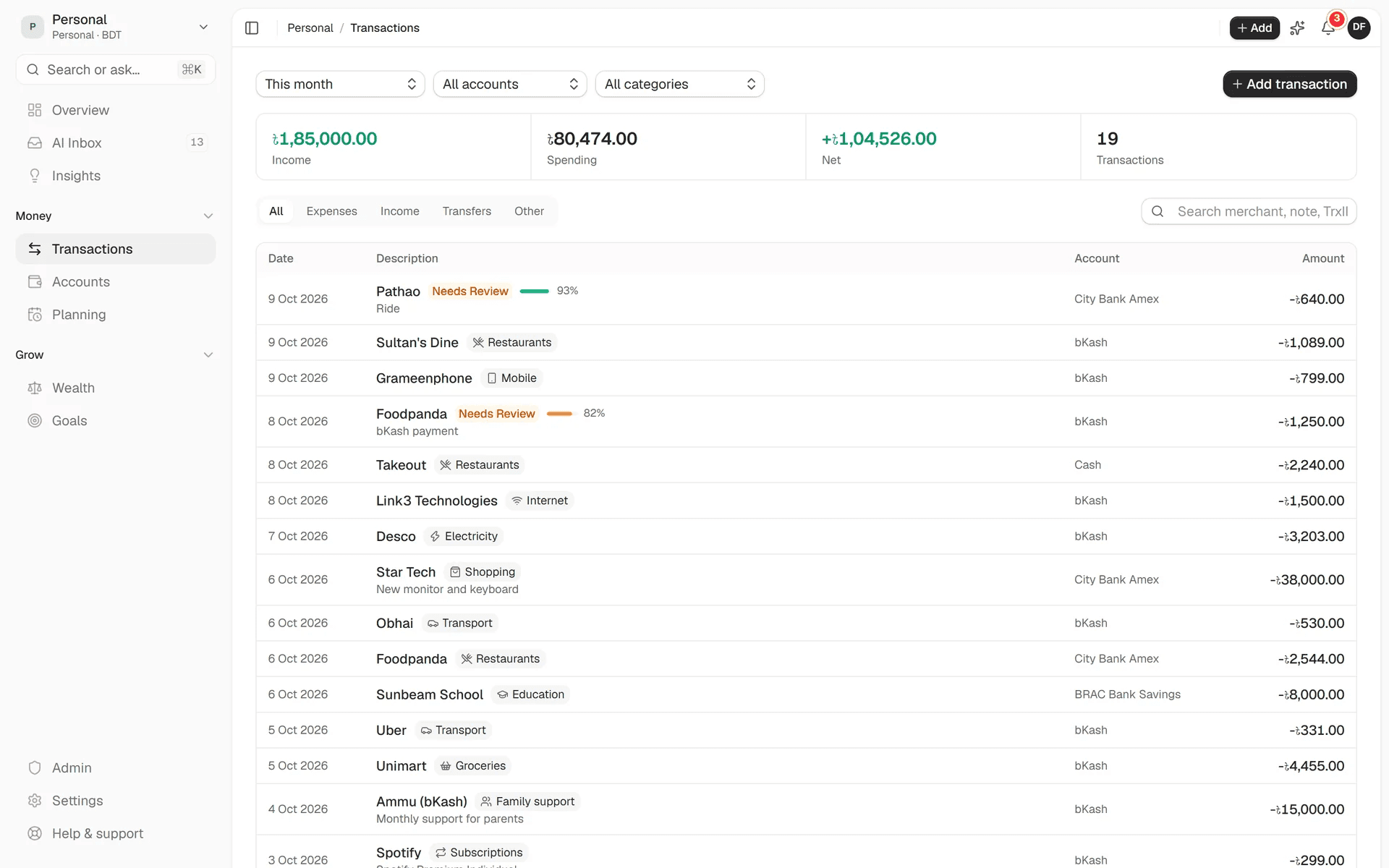The image size is (1389, 868).
Task: Focus the Search merchant, note field
Action: point(1249,211)
